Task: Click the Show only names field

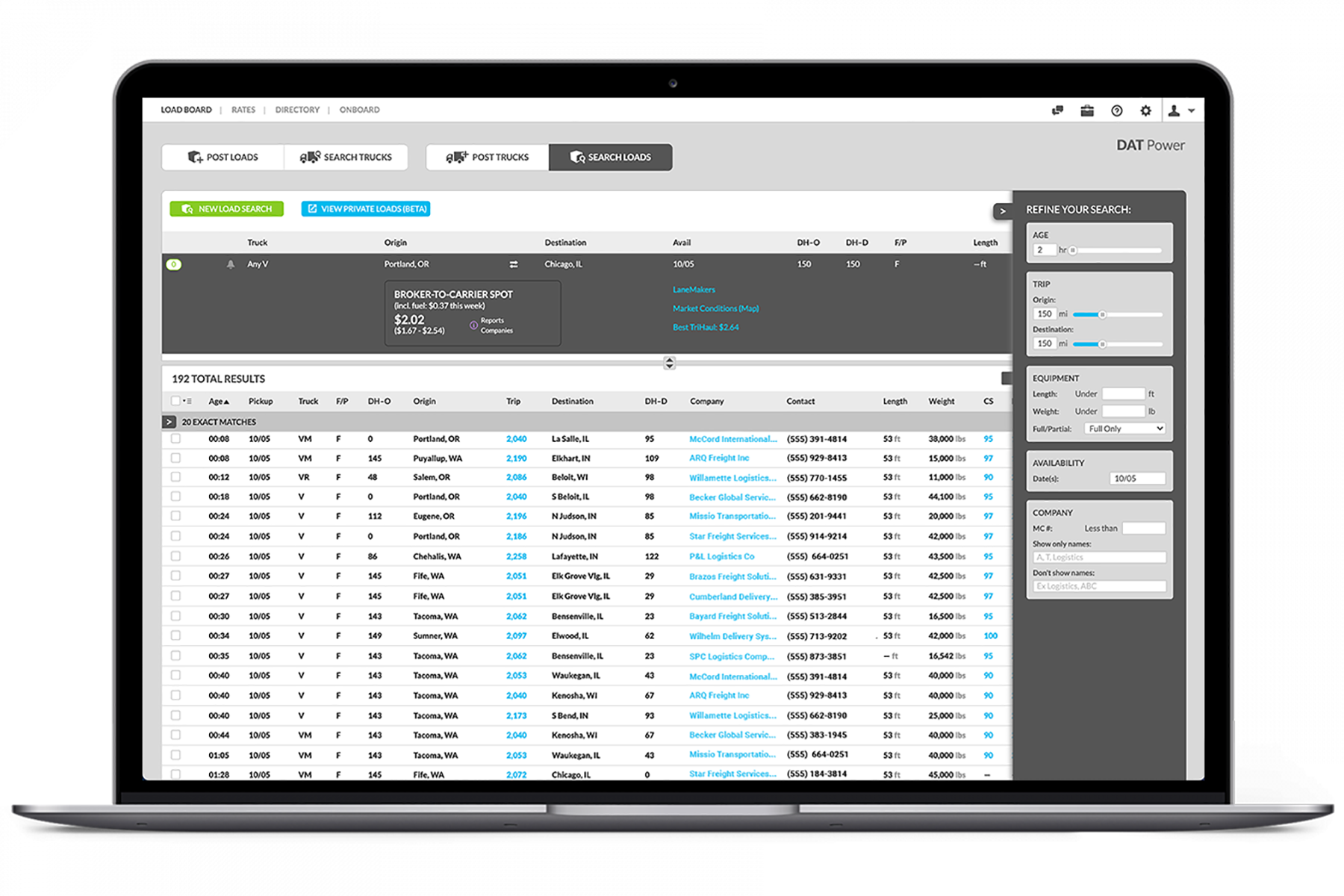Action: tap(1099, 557)
